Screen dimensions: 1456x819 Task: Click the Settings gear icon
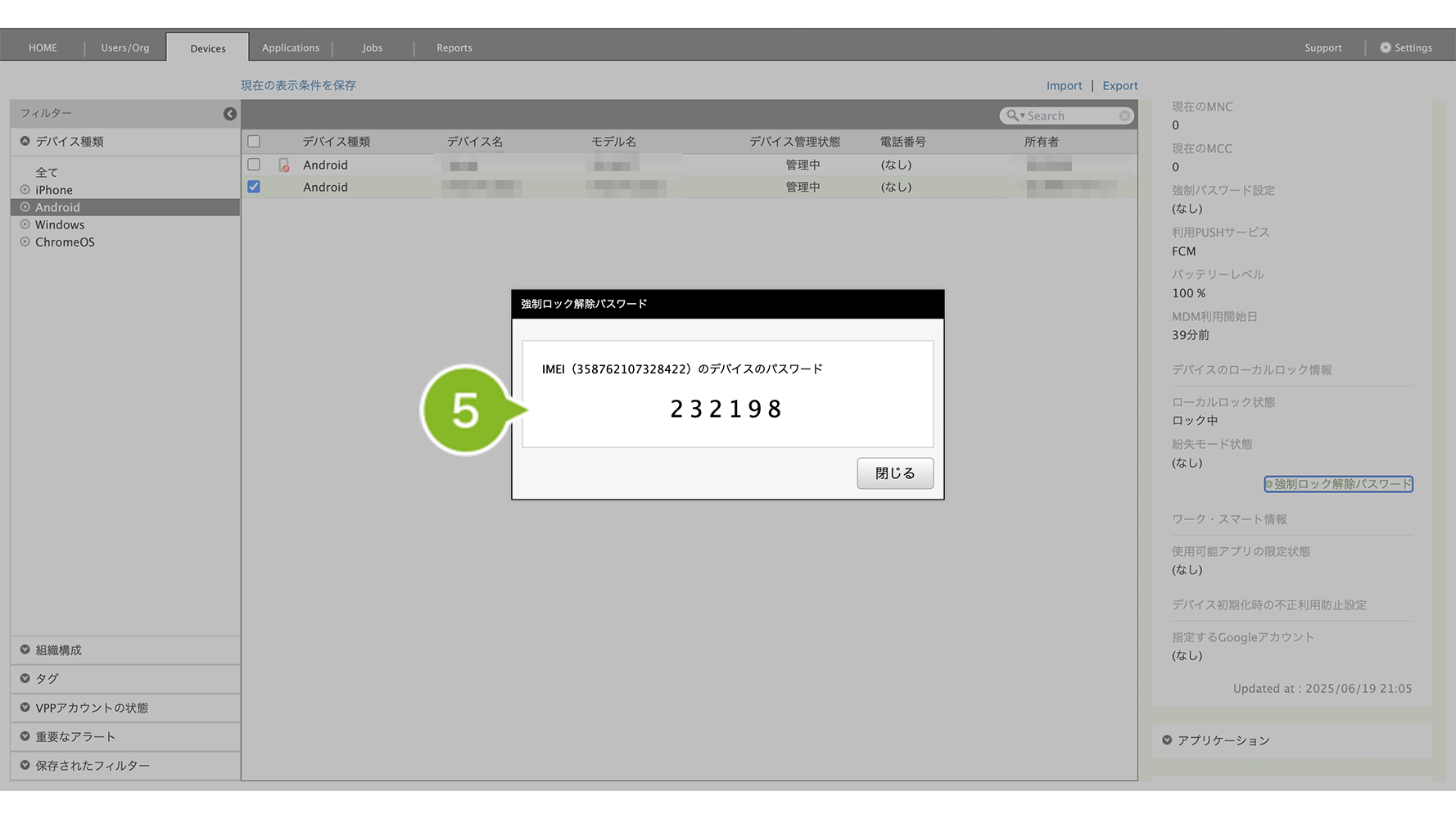1386,48
